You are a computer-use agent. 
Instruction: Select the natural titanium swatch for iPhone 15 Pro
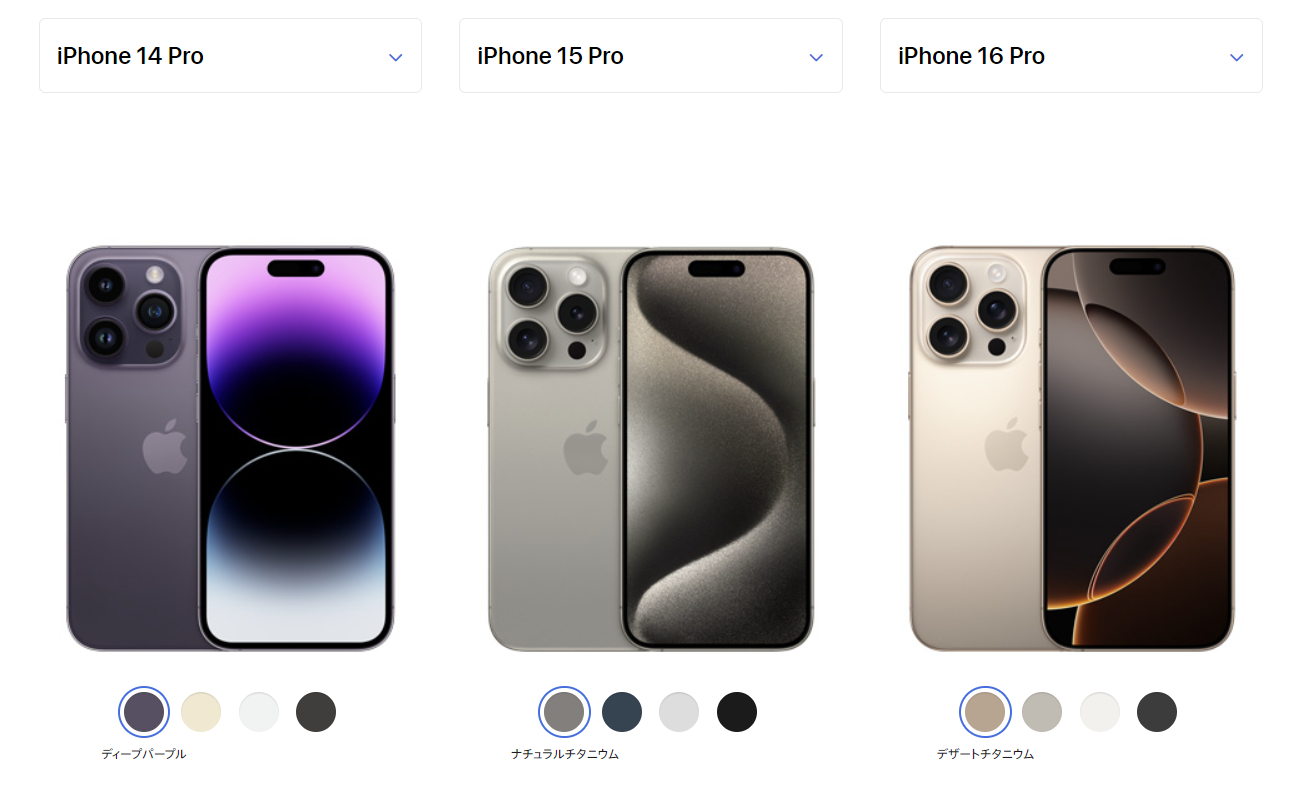click(564, 712)
